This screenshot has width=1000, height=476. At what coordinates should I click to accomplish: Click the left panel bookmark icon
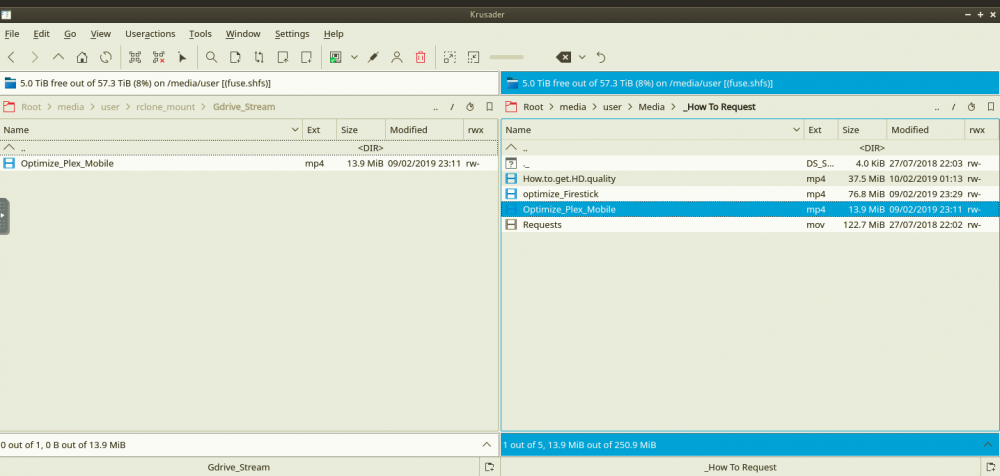(x=490, y=107)
